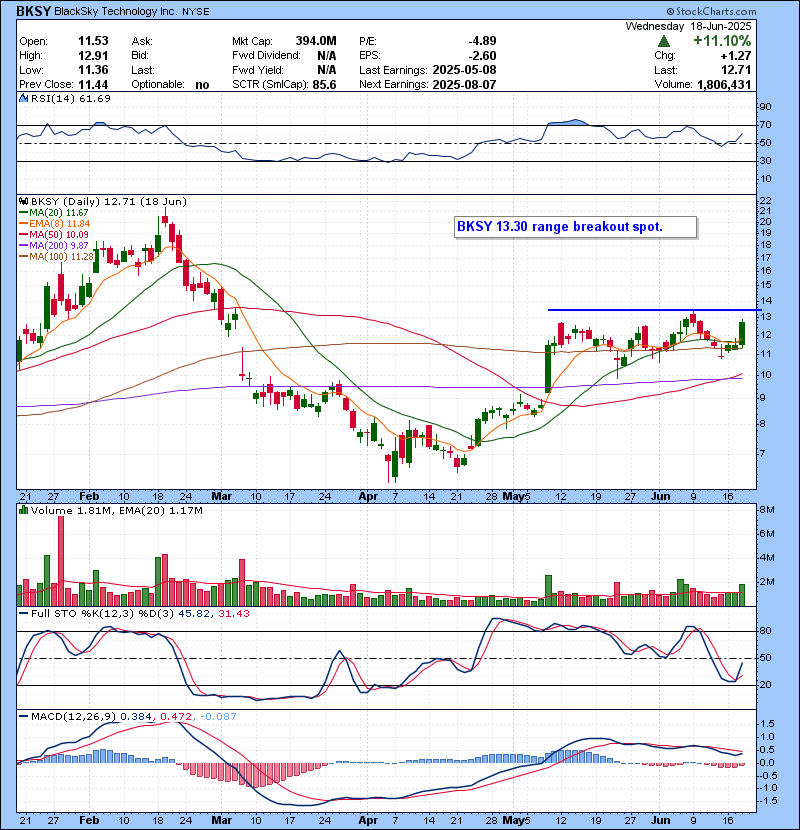Click the Jun label on bottom MACD date axis

click(x=660, y=820)
